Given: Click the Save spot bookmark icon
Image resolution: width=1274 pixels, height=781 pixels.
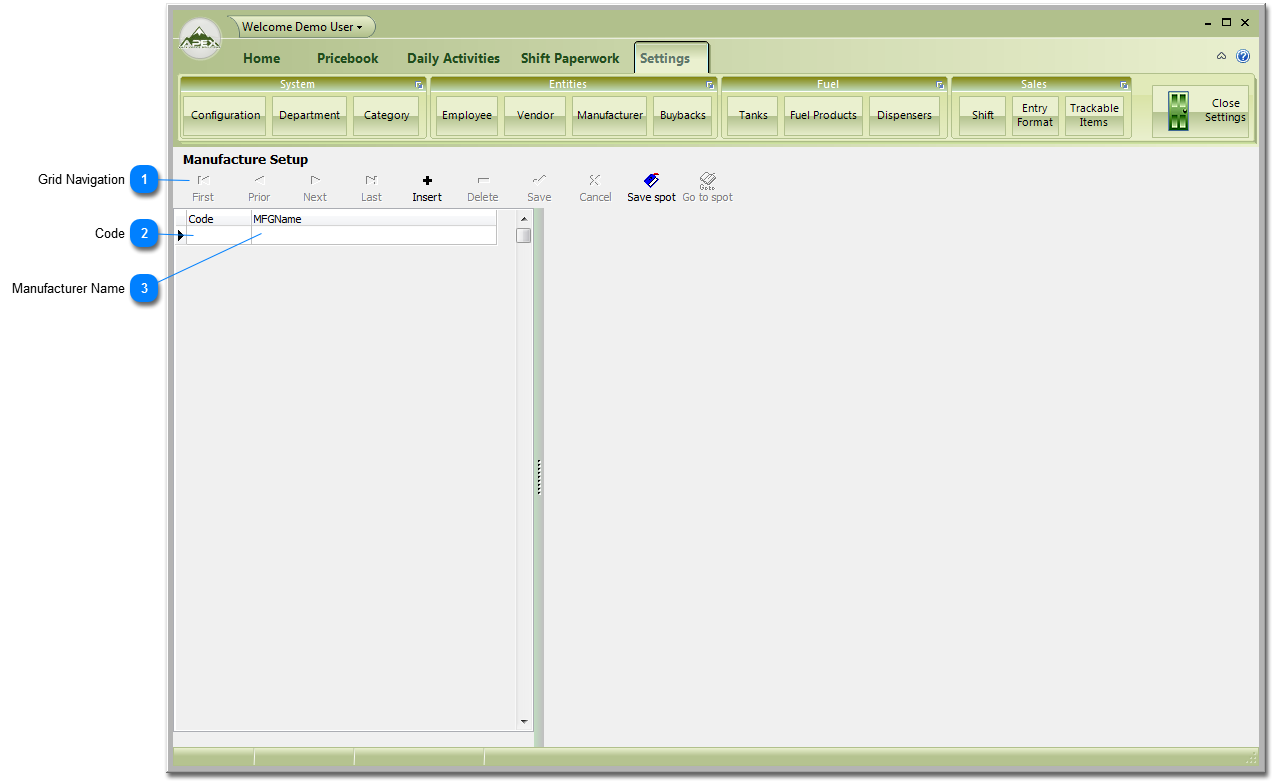Looking at the screenshot, I should tap(651, 181).
